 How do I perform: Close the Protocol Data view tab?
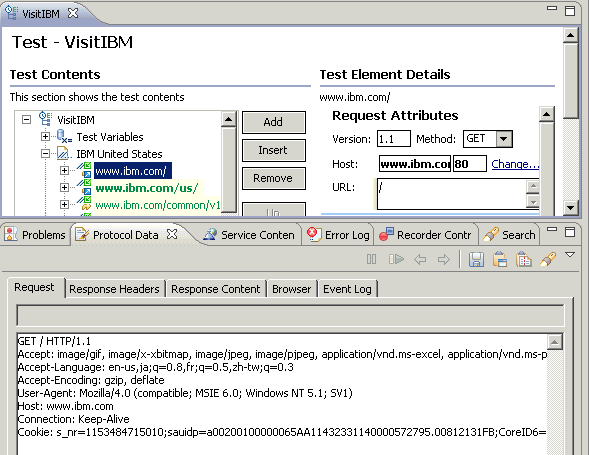tap(172, 234)
